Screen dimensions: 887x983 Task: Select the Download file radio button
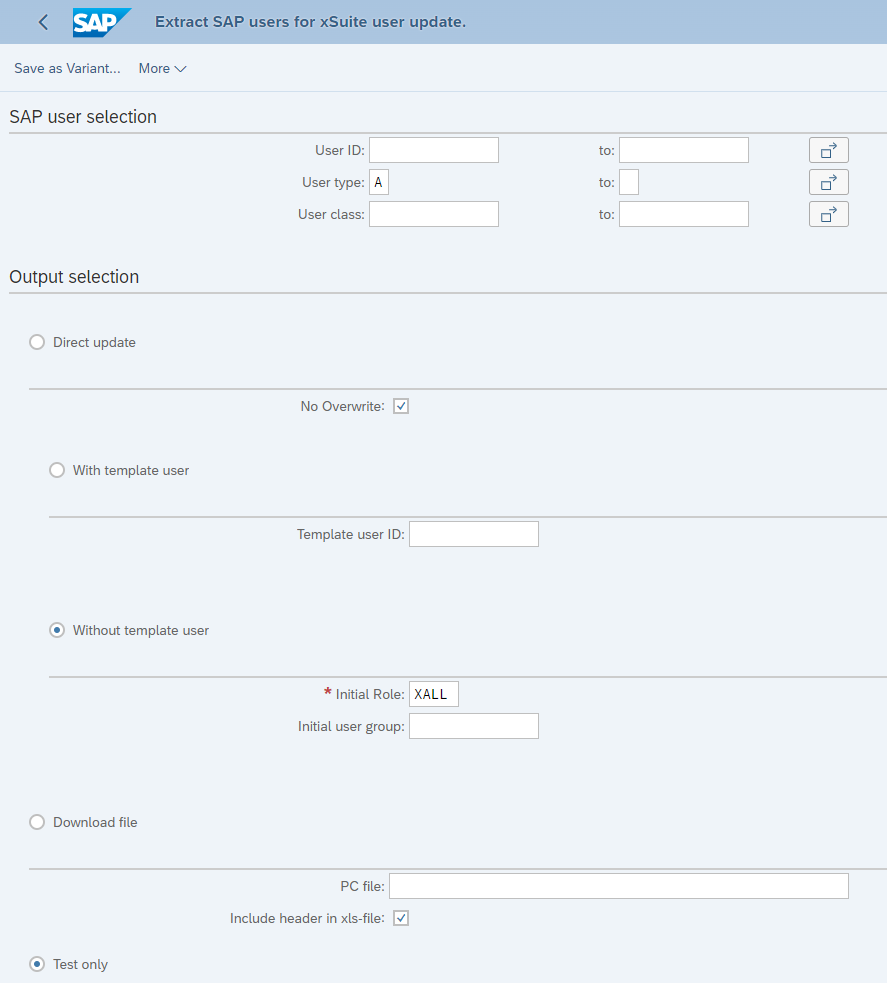(37, 822)
